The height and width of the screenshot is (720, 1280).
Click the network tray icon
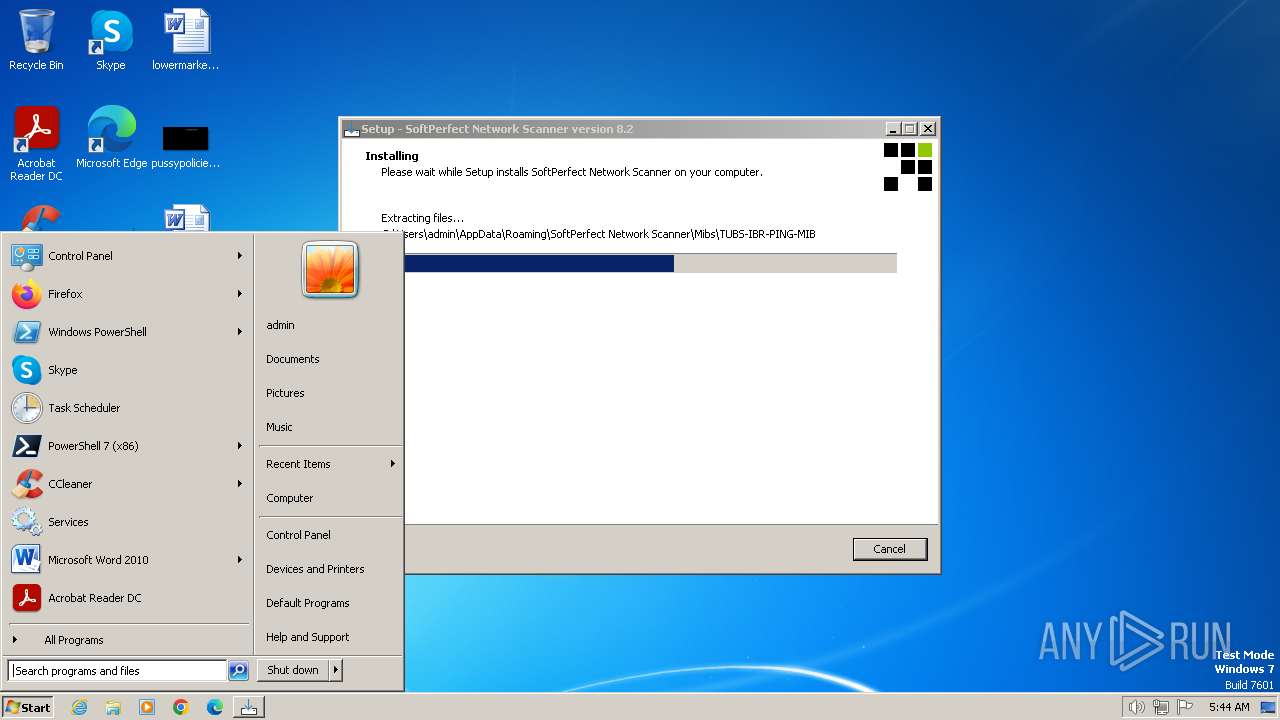coord(1161,707)
